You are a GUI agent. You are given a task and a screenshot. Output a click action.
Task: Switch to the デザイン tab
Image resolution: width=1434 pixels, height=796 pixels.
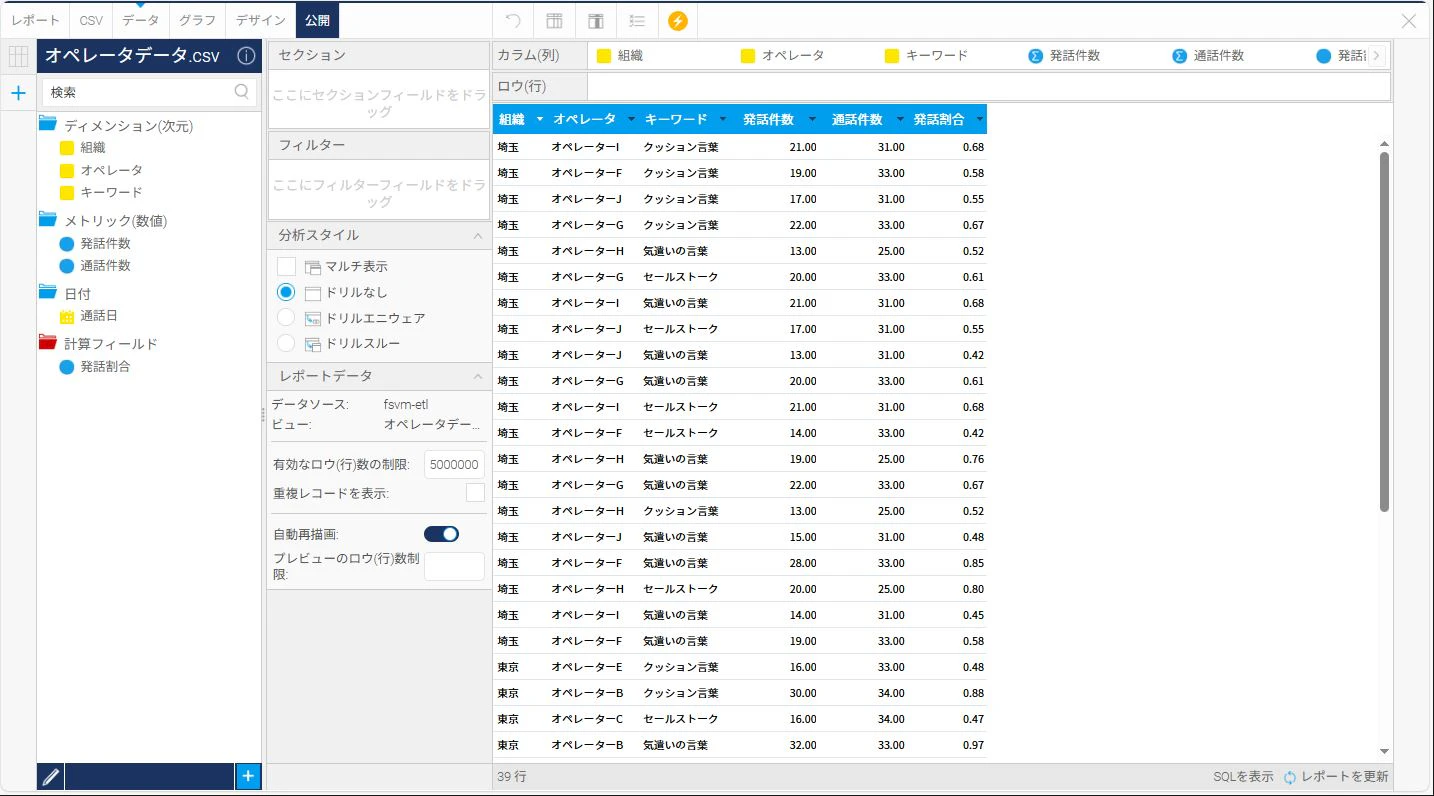pos(261,20)
